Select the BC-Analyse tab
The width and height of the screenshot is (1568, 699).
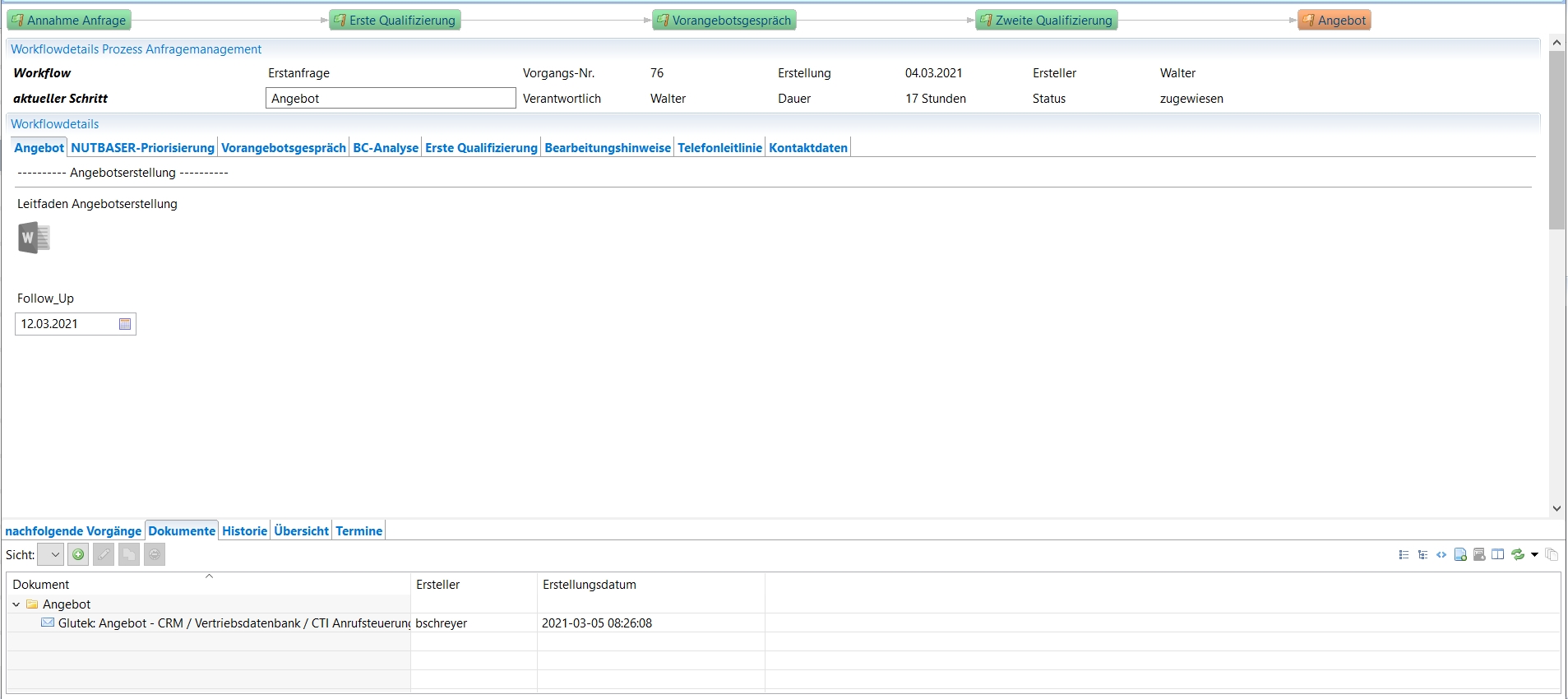pos(386,148)
